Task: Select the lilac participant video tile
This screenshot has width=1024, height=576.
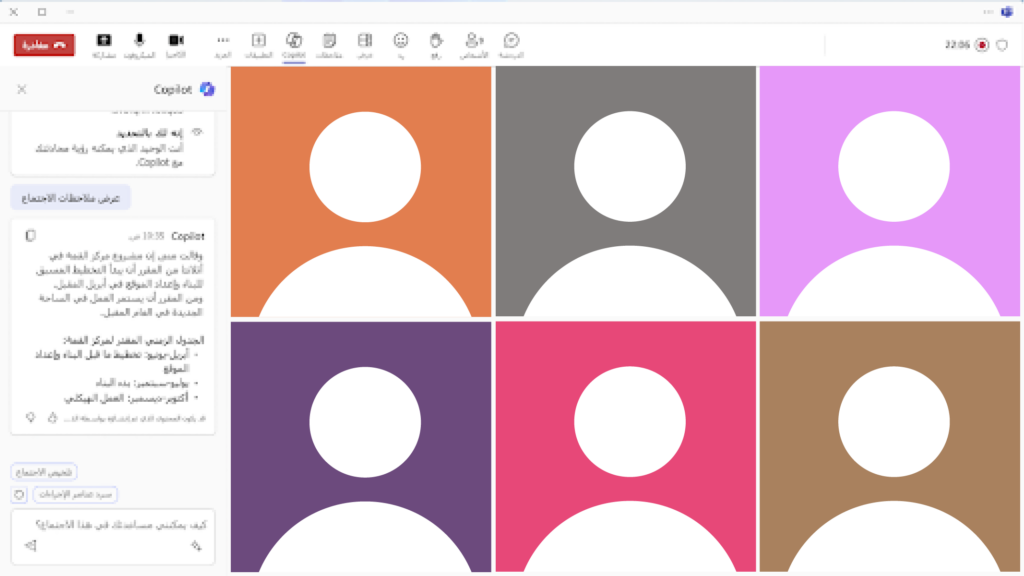Action: point(889,191)
